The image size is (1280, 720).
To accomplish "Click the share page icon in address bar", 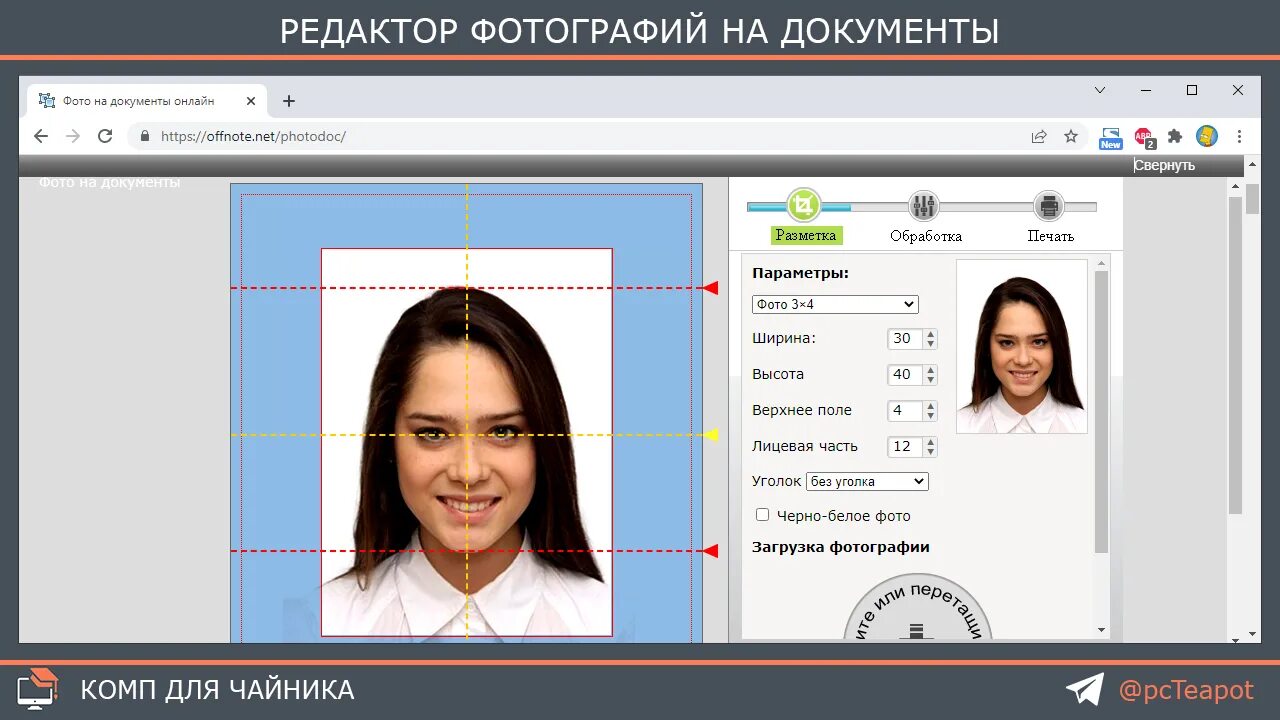I will tap(1039, 136).
